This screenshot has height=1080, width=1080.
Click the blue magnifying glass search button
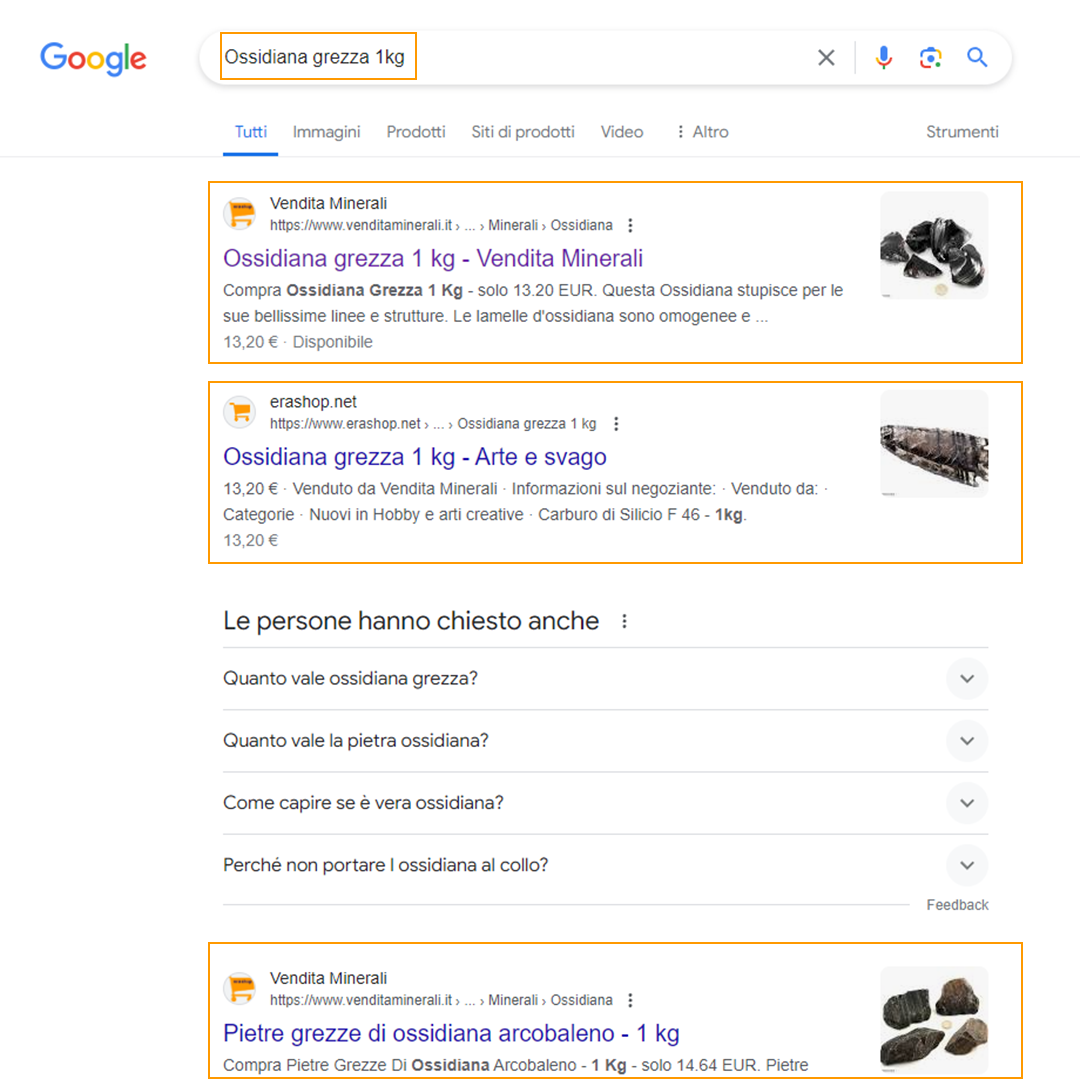coord(977,58)
